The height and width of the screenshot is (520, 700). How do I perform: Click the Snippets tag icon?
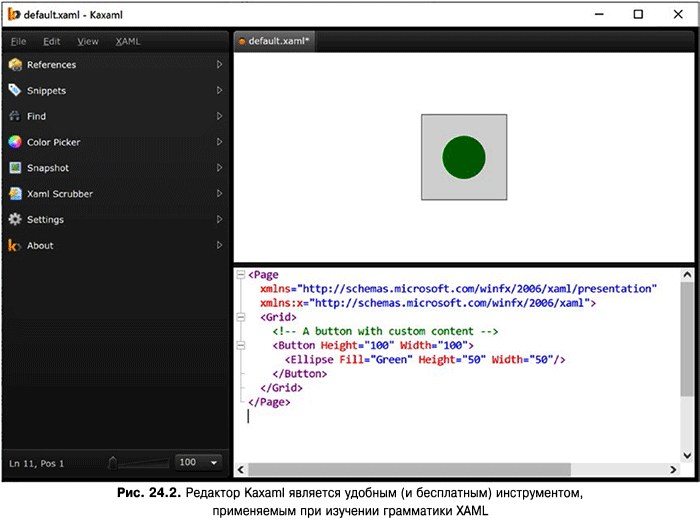(15, 91)
